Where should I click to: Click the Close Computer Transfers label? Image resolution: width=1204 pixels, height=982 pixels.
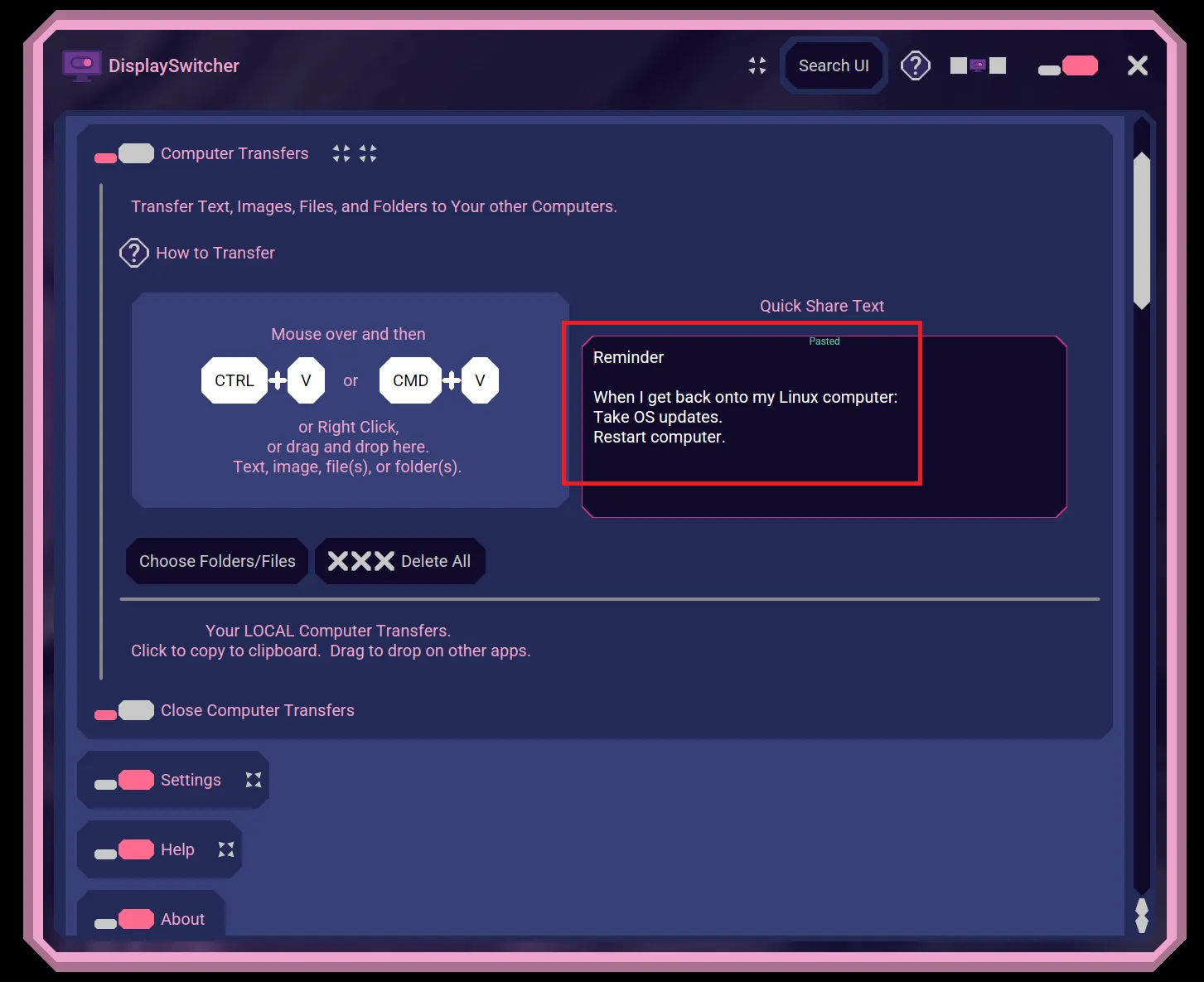click(258, 710)
